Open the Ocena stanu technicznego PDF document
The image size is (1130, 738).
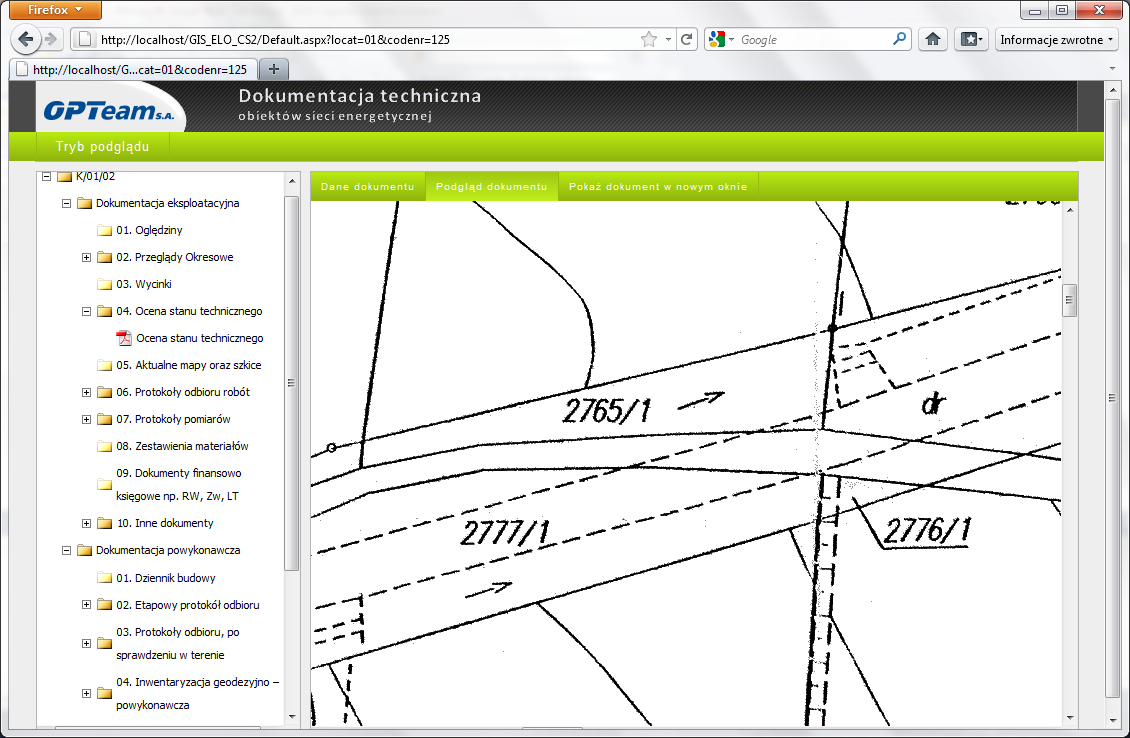coord(200,338)
